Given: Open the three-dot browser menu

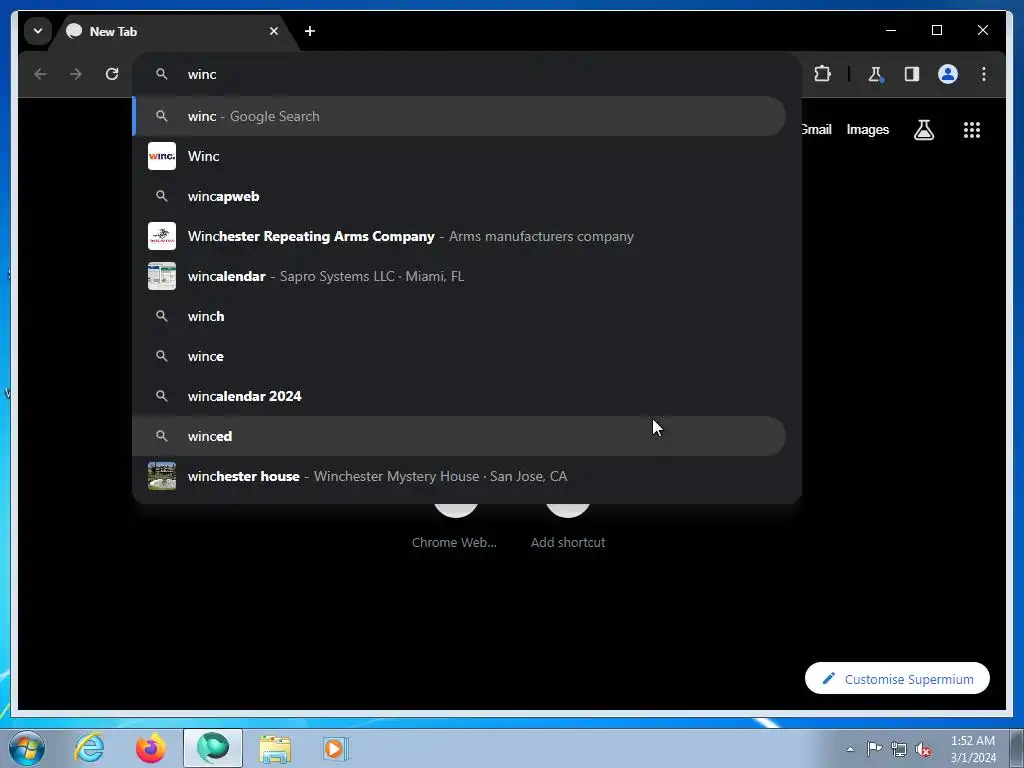Looking at the screenshot, I should point(984,74).
